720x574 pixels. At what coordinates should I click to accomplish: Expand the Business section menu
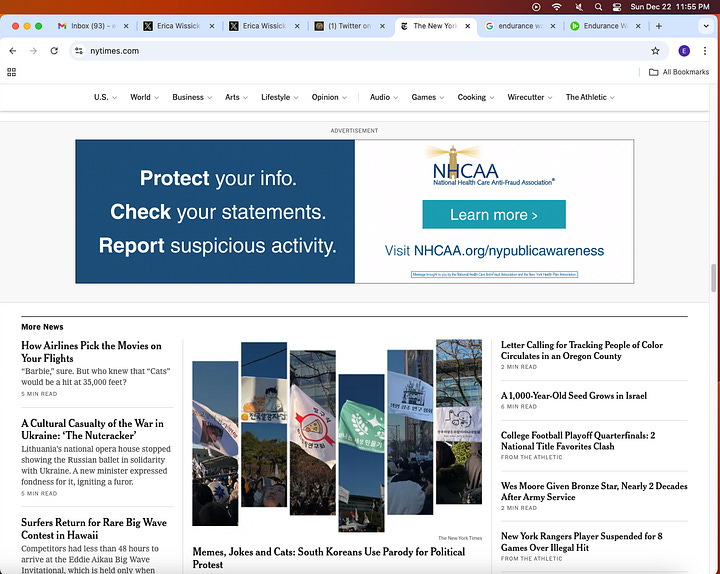coord(192,97)
